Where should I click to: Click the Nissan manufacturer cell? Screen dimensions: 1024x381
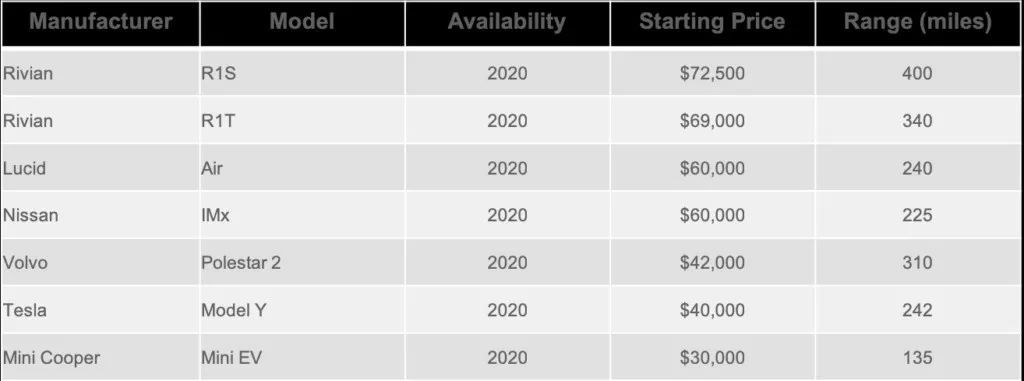pyautogui.click(x=101, y=215)
